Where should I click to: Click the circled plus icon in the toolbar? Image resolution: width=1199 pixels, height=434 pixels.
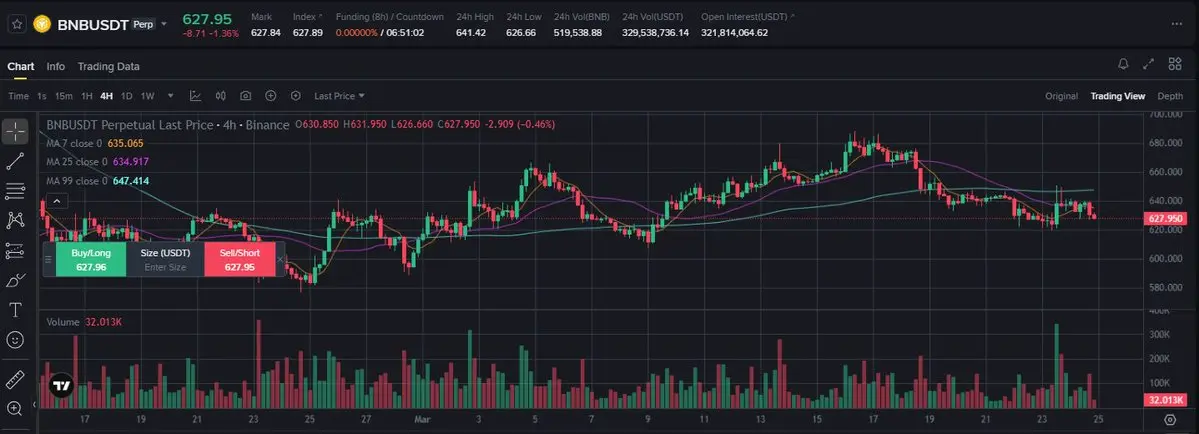coord(271,96)
